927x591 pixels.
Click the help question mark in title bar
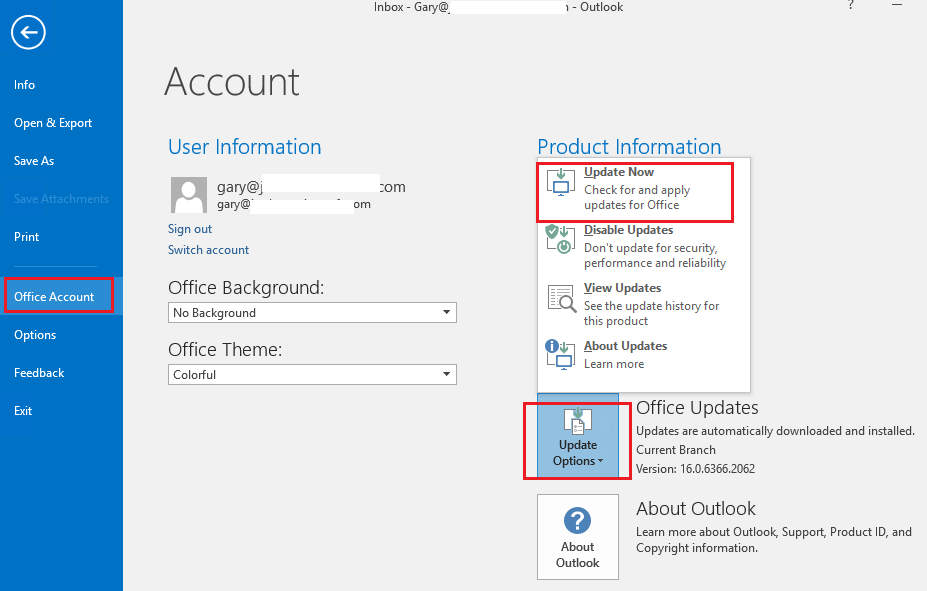[x=850, y=5]
